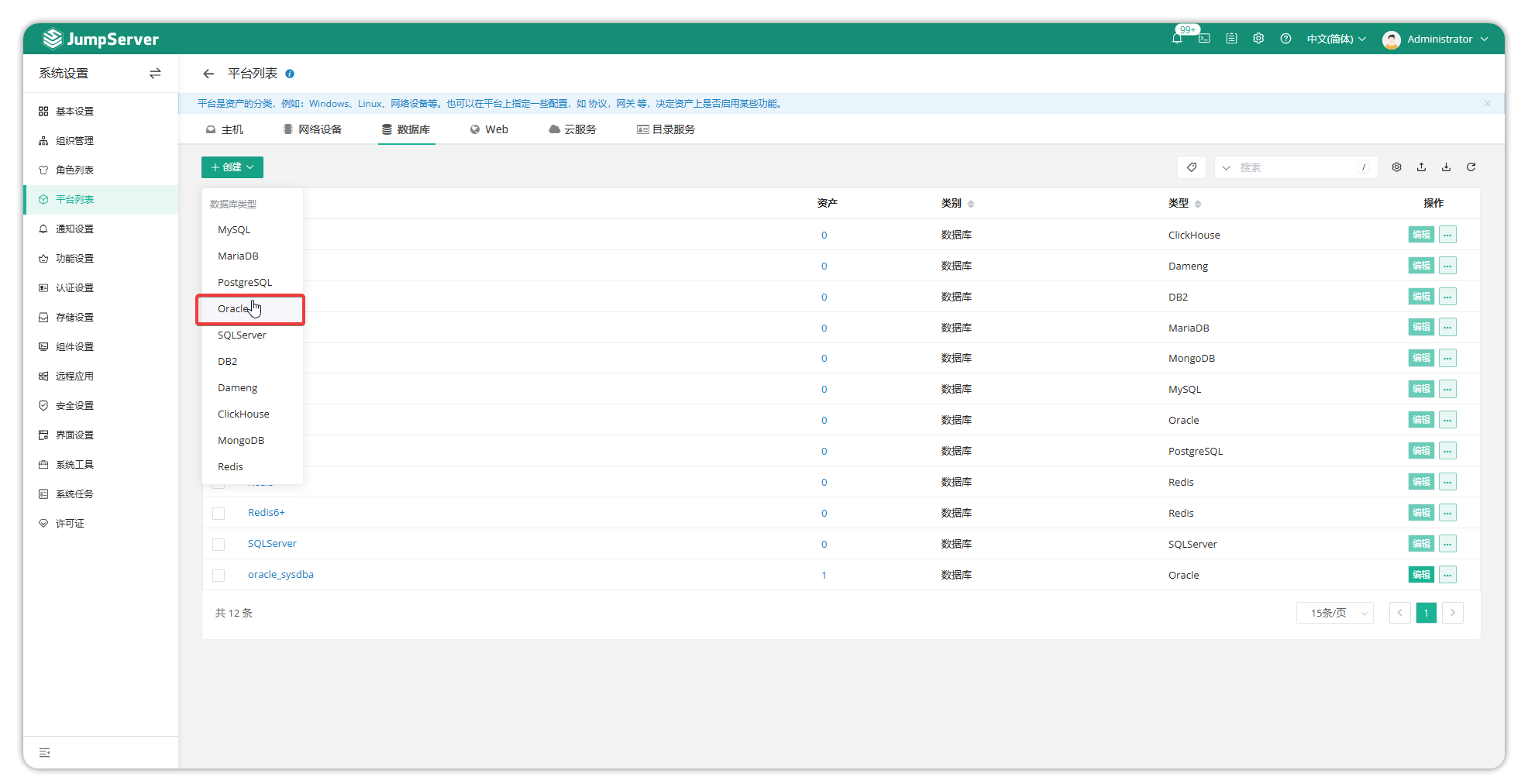Select the SQLServer row checkbox
Image resolution: width=1528 pixels, height=784 pixels.
click(219, 545)
